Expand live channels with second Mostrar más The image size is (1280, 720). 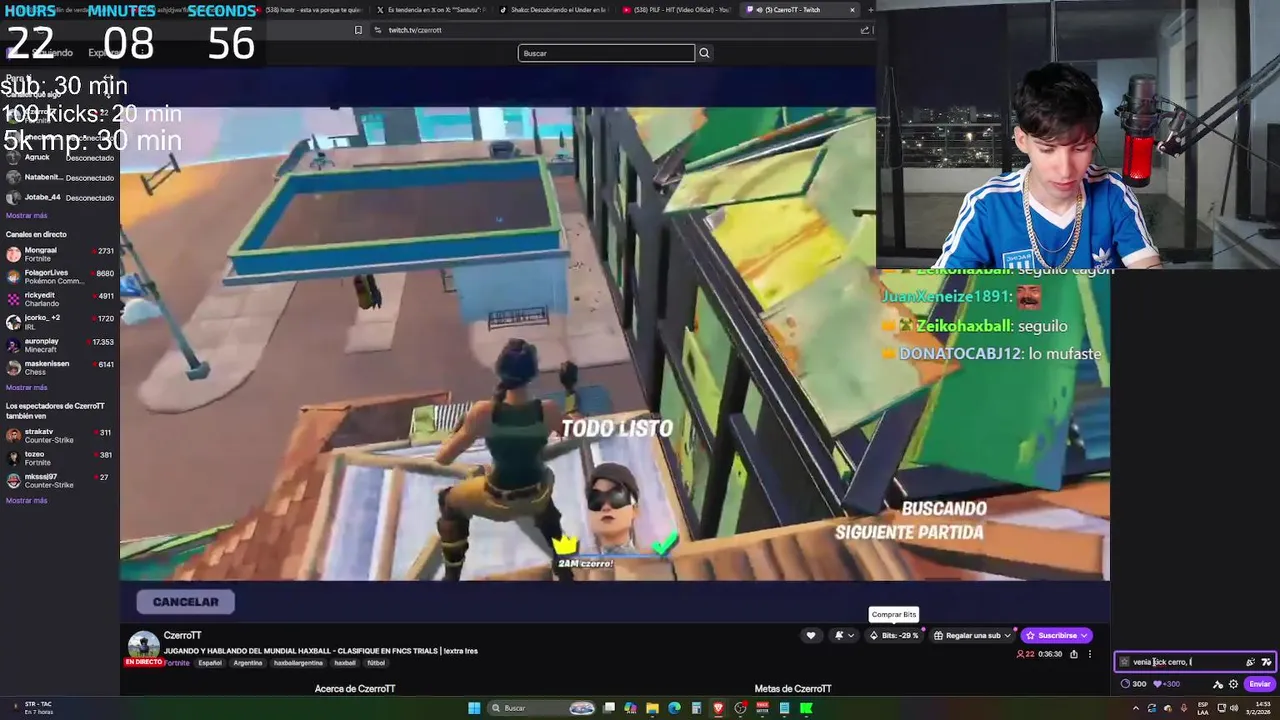[27, 387]
